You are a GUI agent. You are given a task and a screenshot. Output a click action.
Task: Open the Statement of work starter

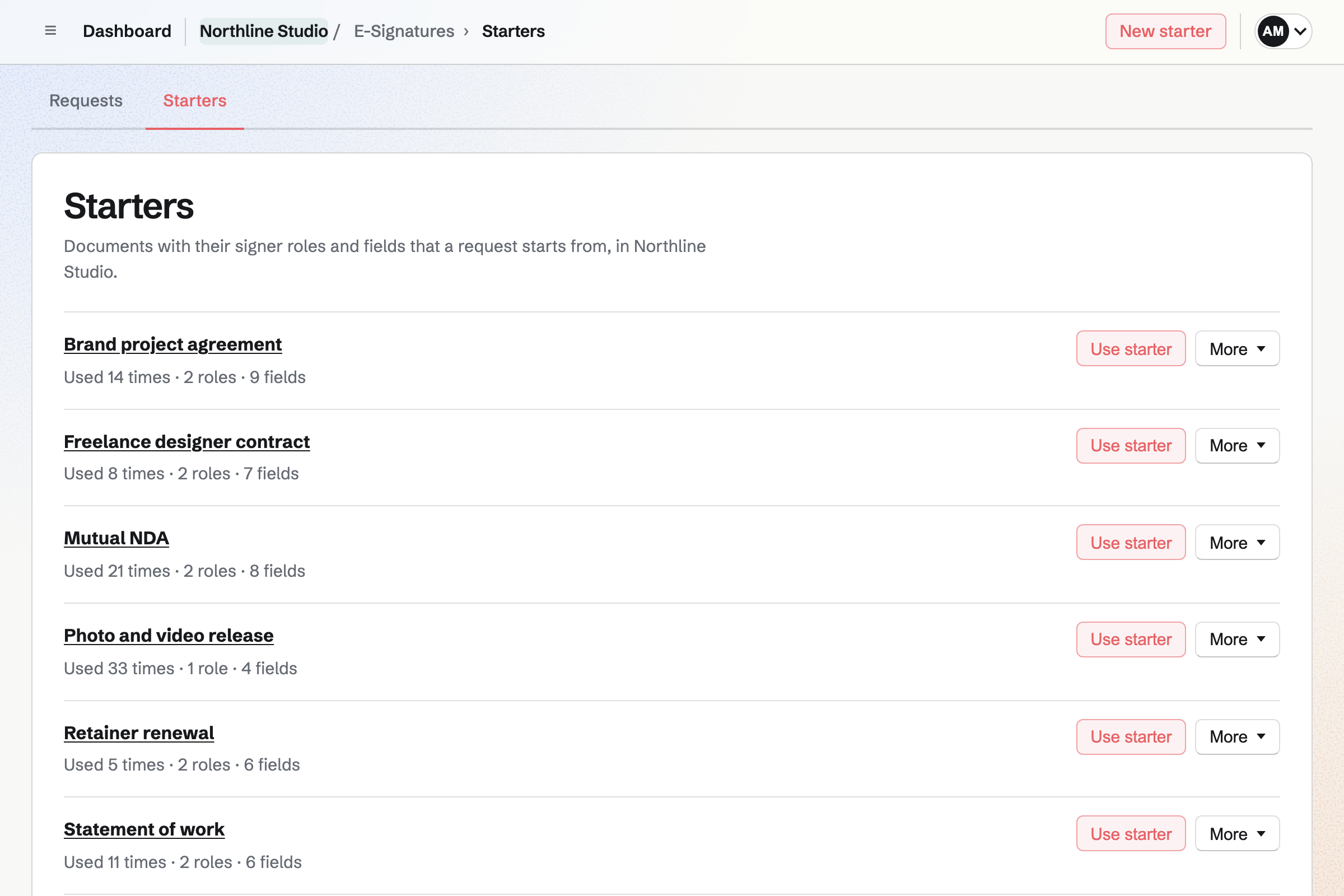pos(144,829)
